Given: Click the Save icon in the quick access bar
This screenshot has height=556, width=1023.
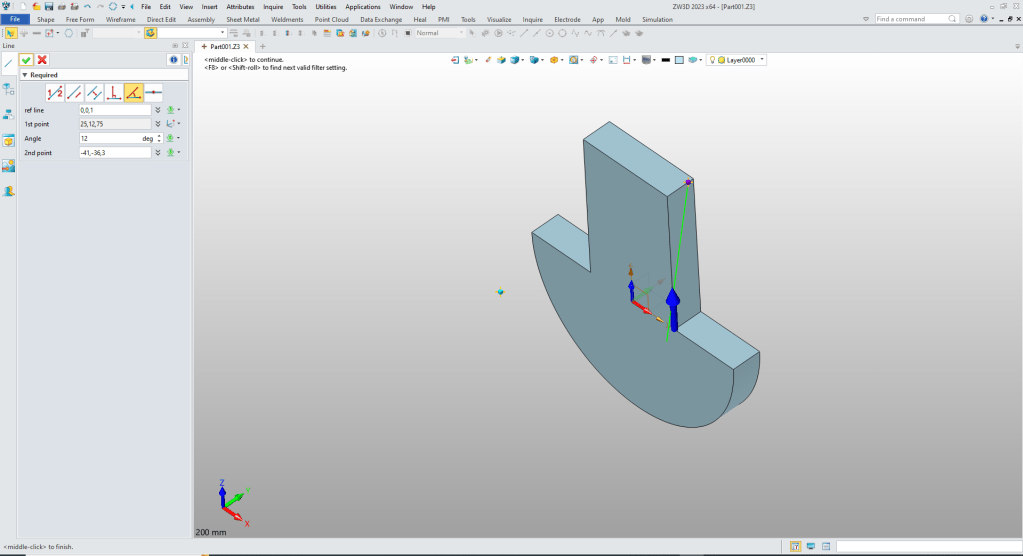Looking at the screenshot, I should (49, 6).
